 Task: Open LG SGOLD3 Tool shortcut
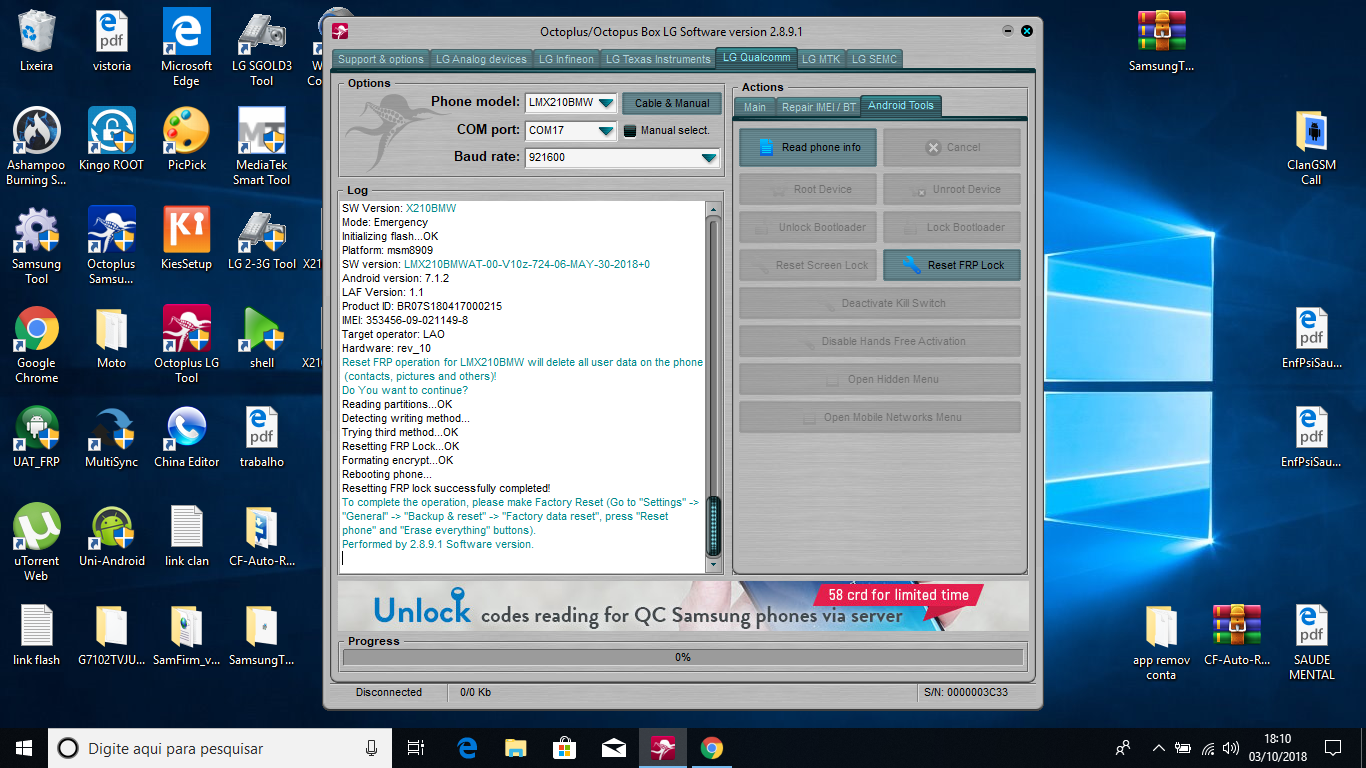[x=262, y=48]
